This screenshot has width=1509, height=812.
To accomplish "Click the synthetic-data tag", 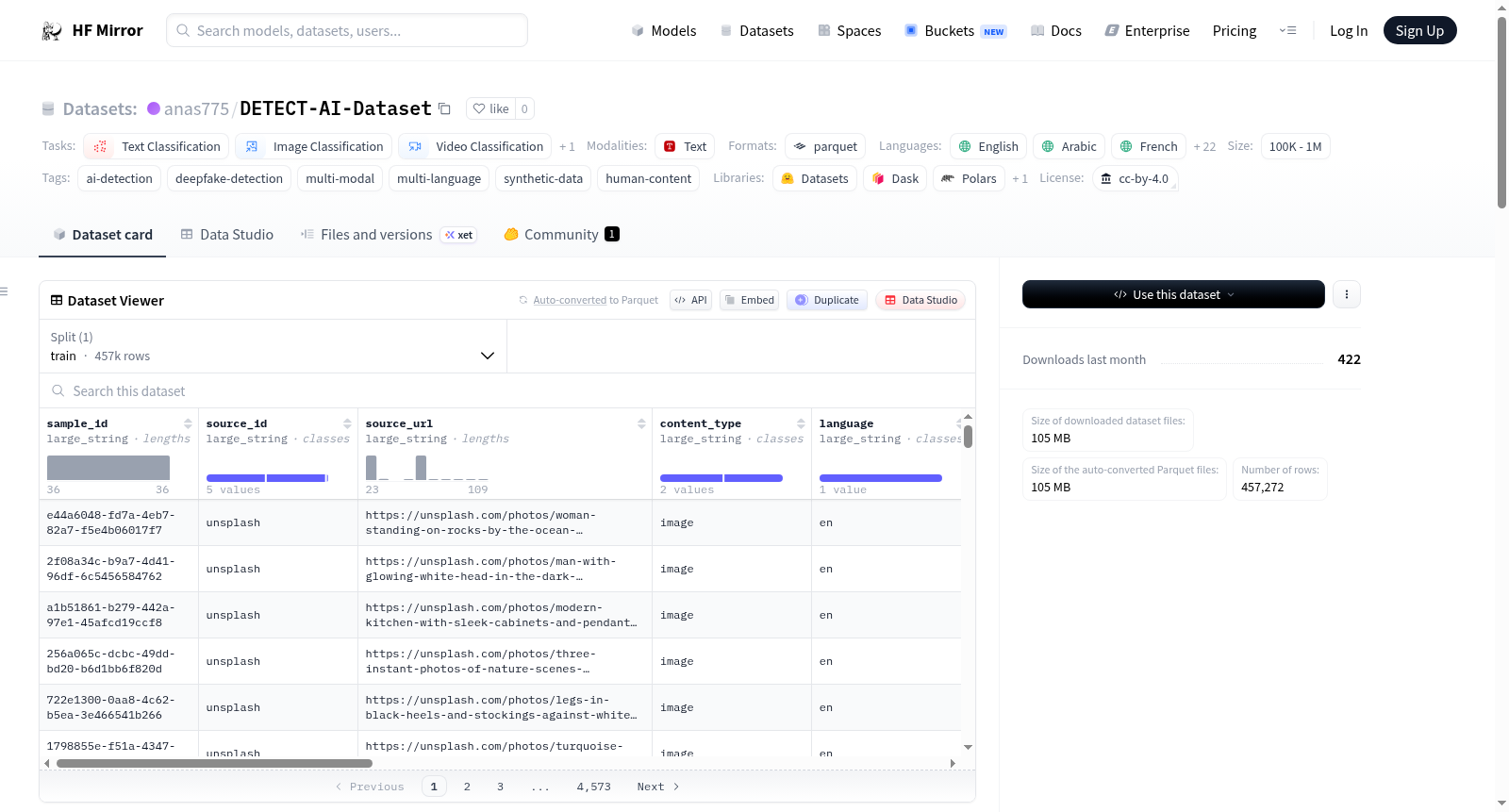I will point(543,178).
